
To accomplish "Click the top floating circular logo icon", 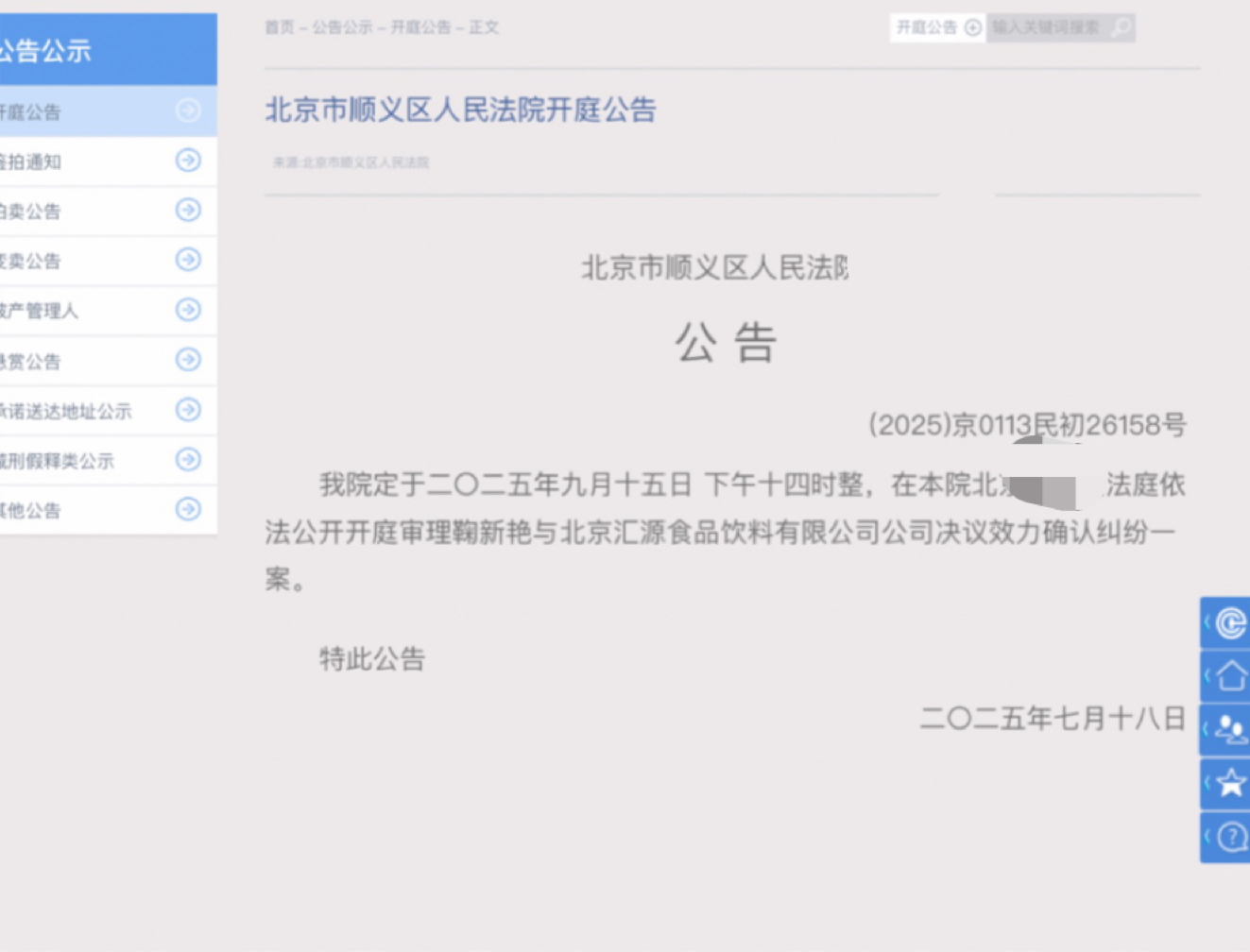I will [x=1226, y=622].
